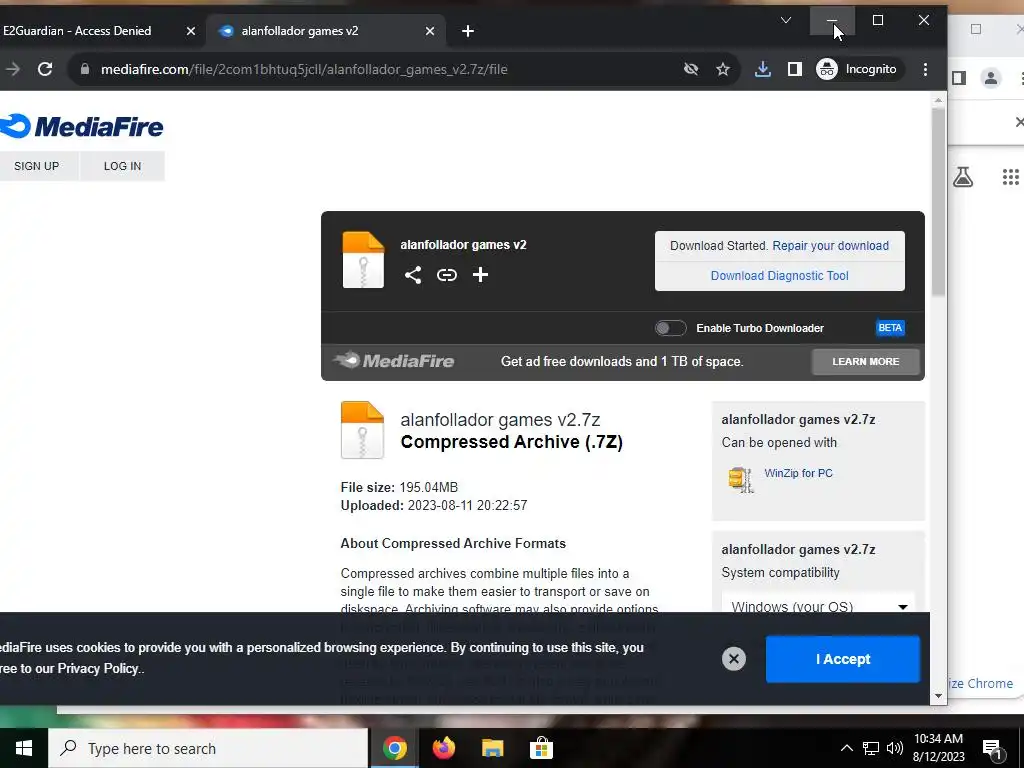The image size is (1024, 768).
Task: Open Chrome from the taskbar
Action: coord(395,748)
